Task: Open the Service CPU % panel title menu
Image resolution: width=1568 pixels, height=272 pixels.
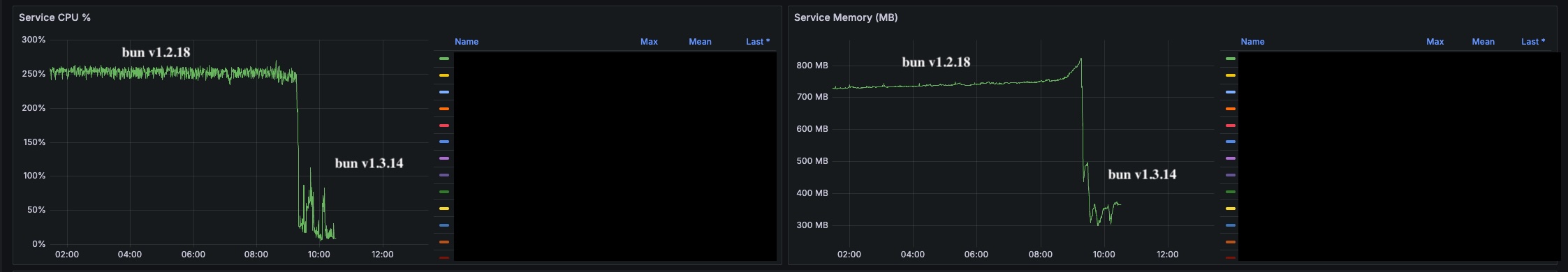Action: click(54, 17)
